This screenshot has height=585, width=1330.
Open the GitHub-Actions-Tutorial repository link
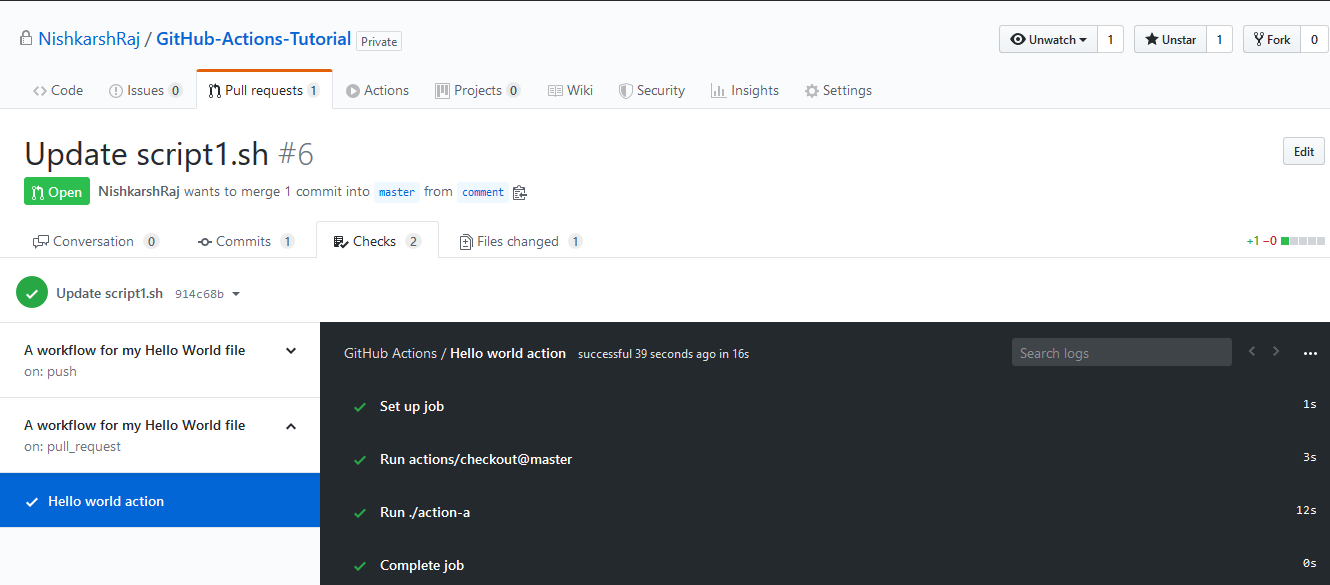254,39
